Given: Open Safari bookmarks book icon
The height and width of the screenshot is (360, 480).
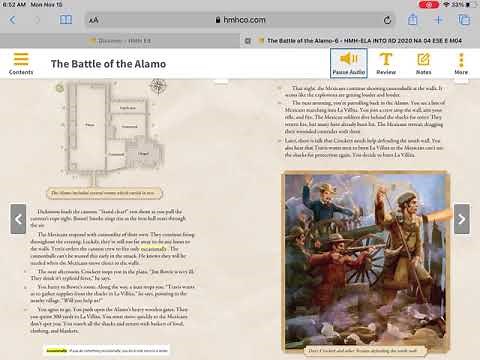Looking at the screenshot, I should click(66, 20).
